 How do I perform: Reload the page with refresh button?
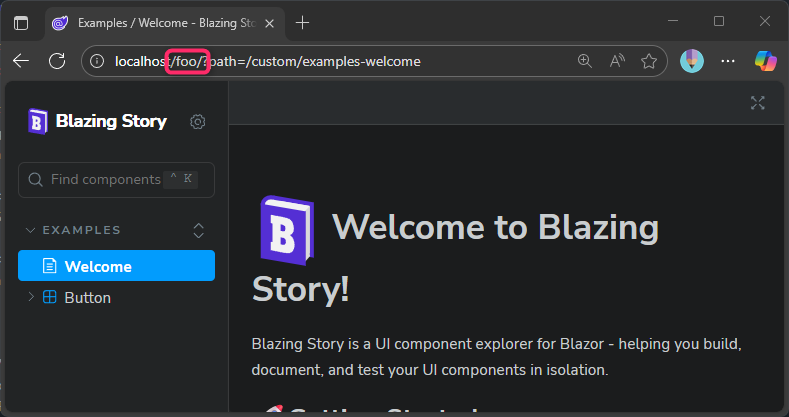click(x=57, y=61)
